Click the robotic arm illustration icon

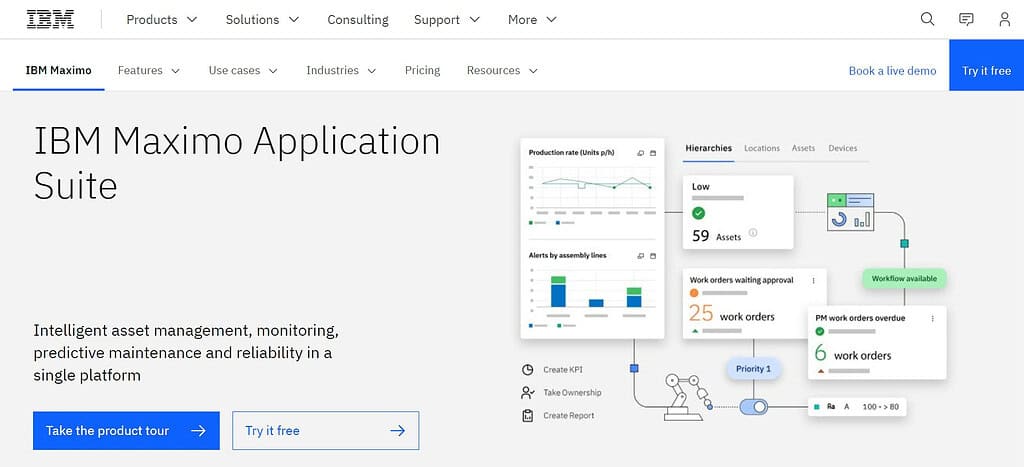tap(687, 396)
